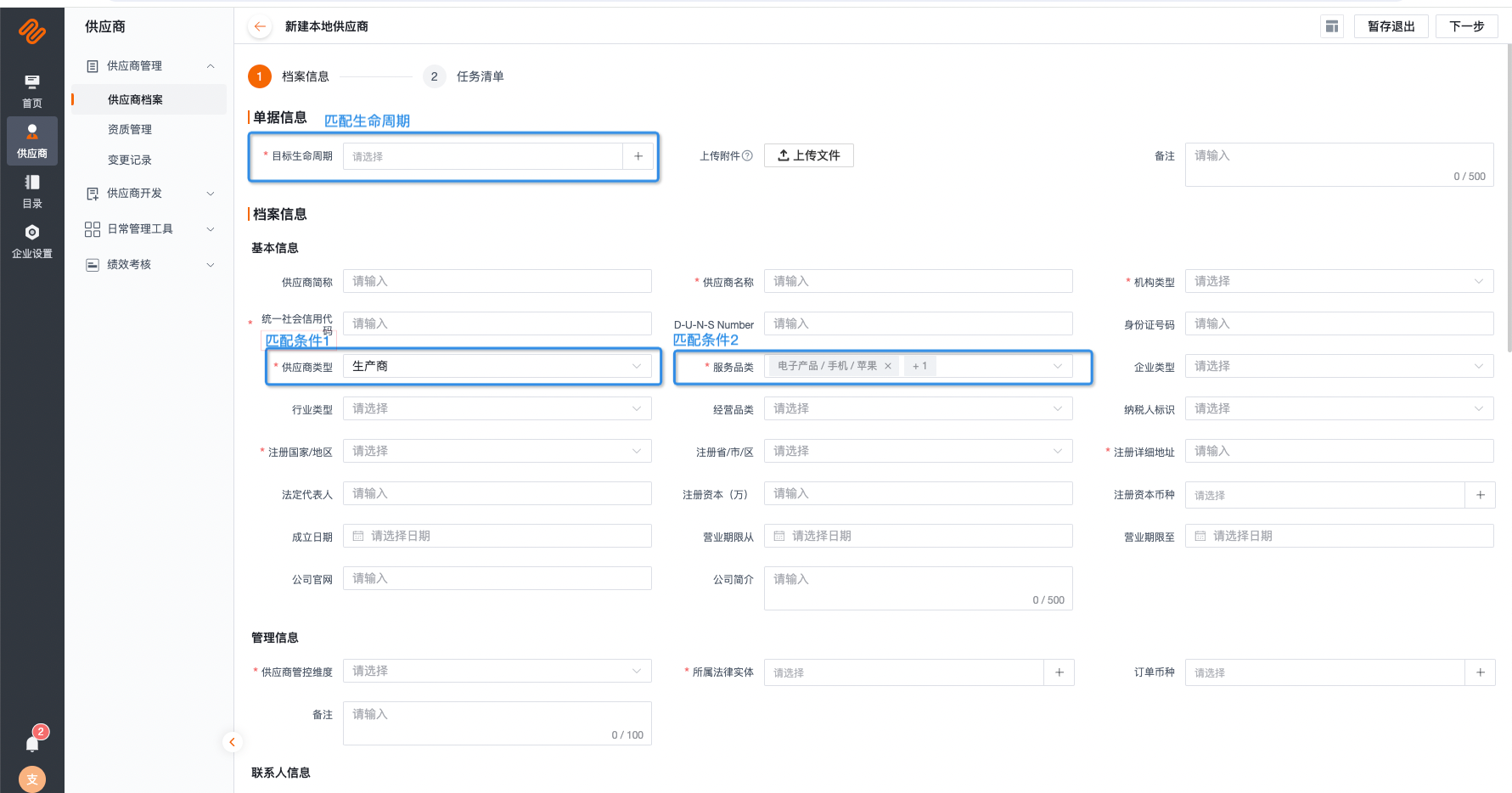Collapse the sidebar with chevron handle
The height and width of the screenshot is (793, 1512).
tap(232, 742)
